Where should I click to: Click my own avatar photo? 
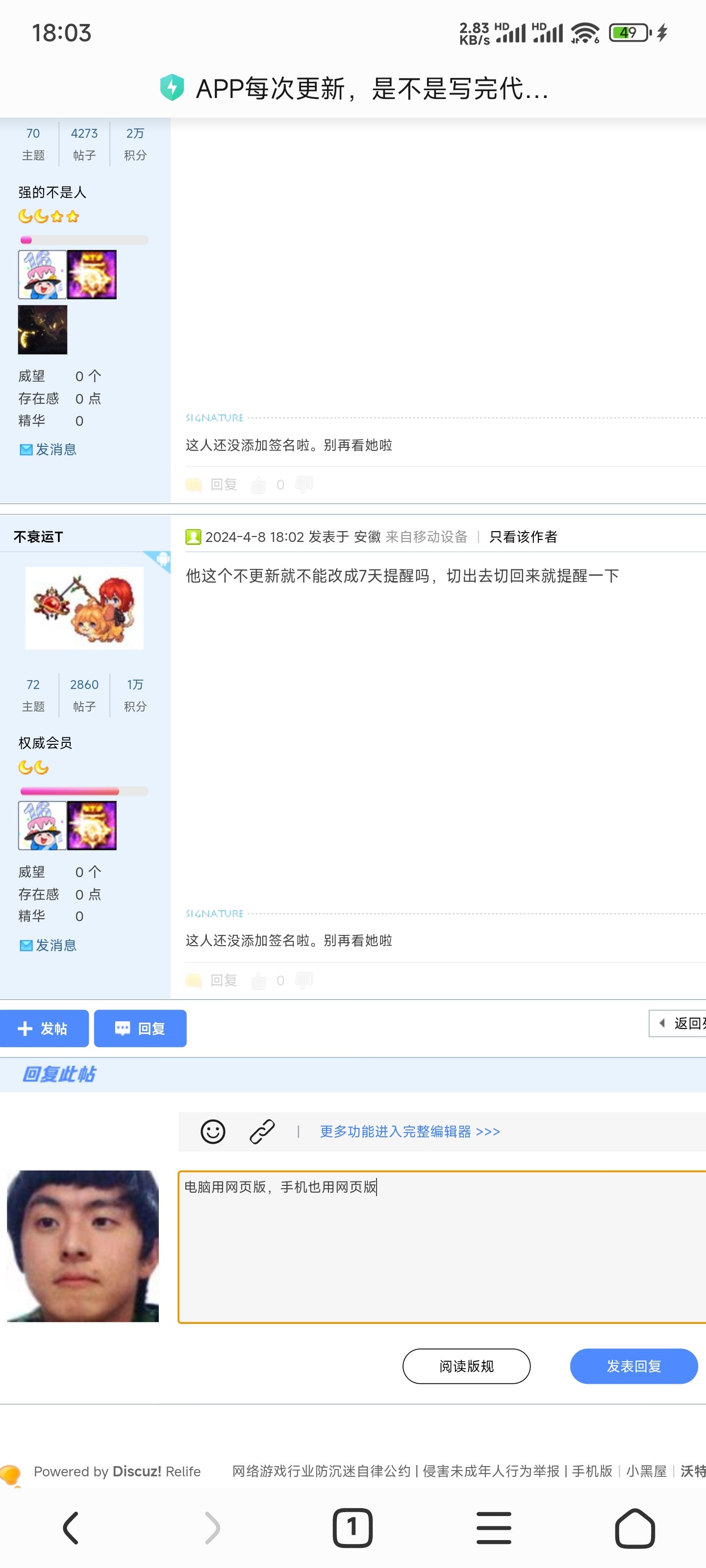tap(83, 1246)
